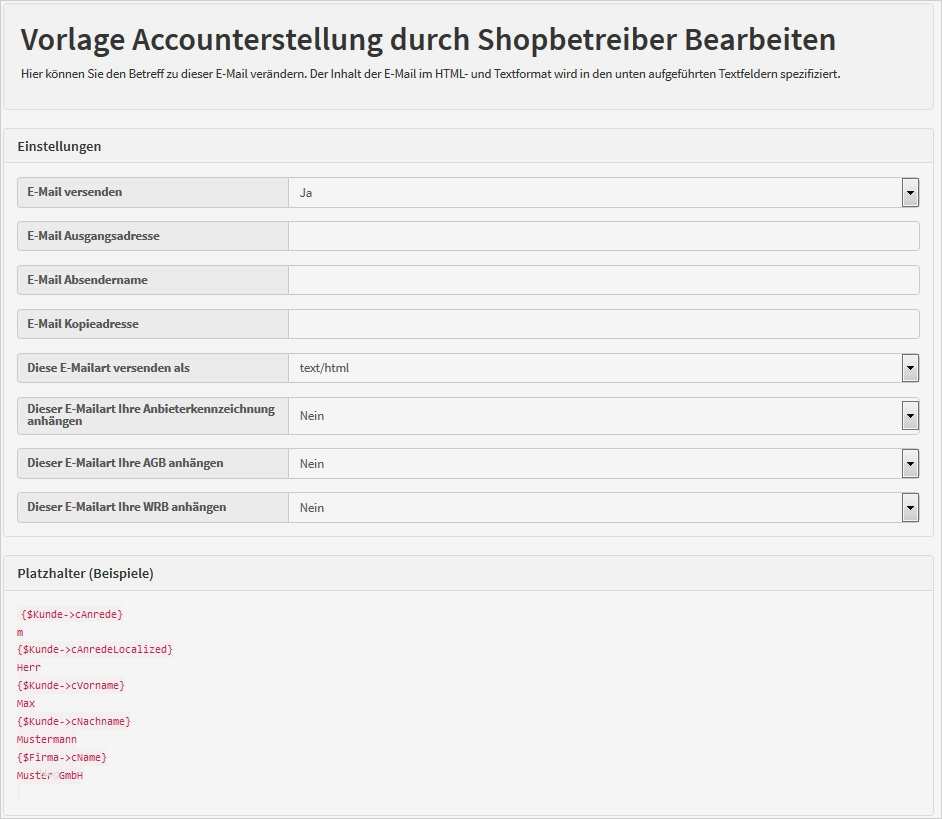Image resolution: width=942 pixels, height=819 pixels.
Task: Select the {$Firma->cName} placeholder
Action: pos(62,758)
